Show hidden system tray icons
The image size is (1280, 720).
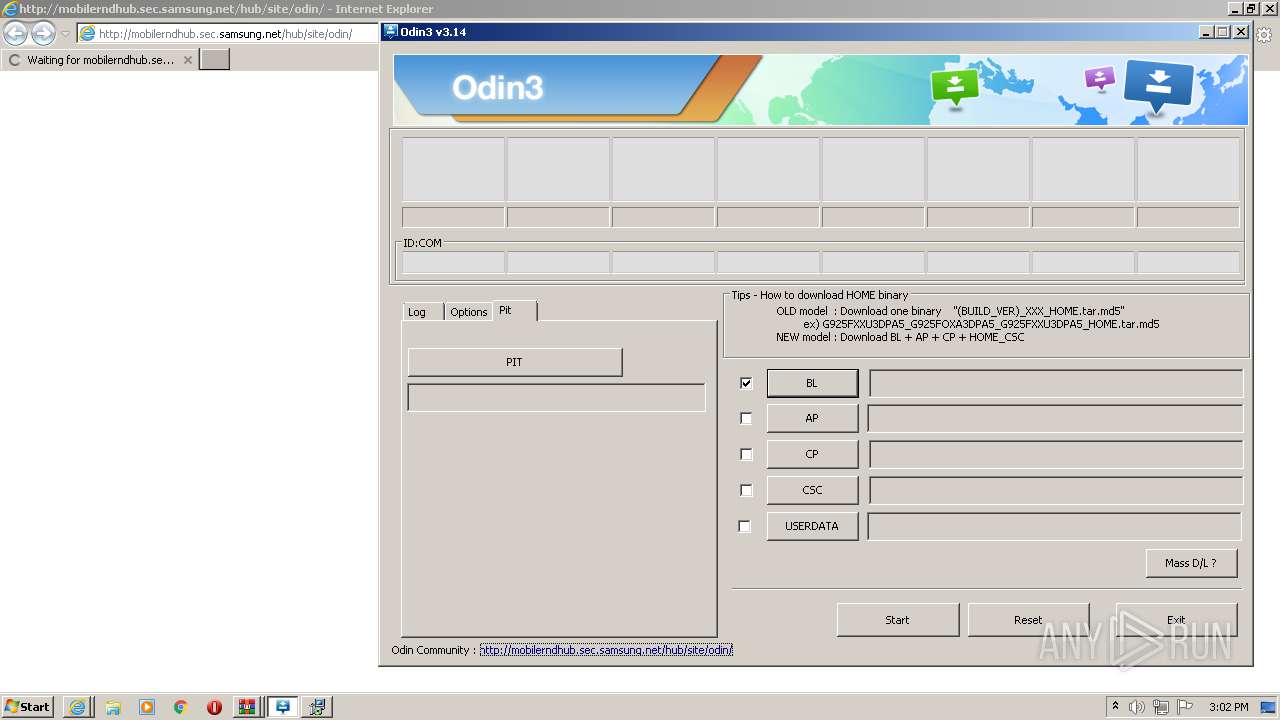1115,707
